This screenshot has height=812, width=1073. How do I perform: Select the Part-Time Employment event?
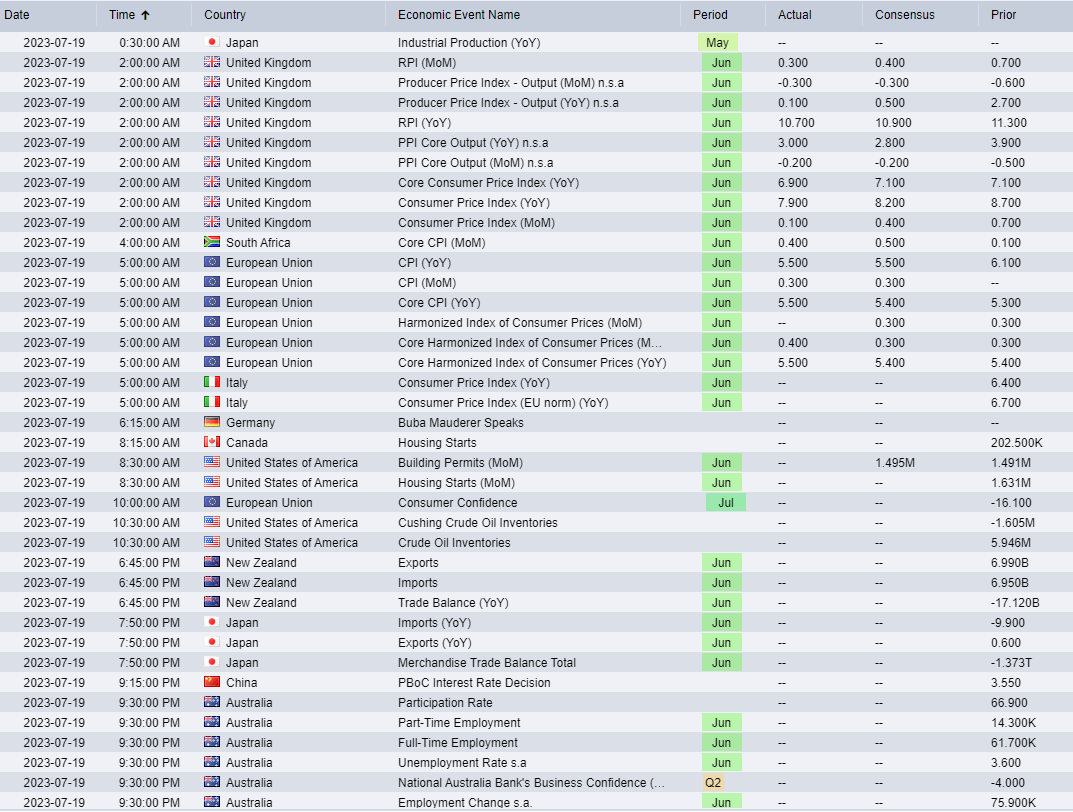pyautogui.click(x=459, y=723)
